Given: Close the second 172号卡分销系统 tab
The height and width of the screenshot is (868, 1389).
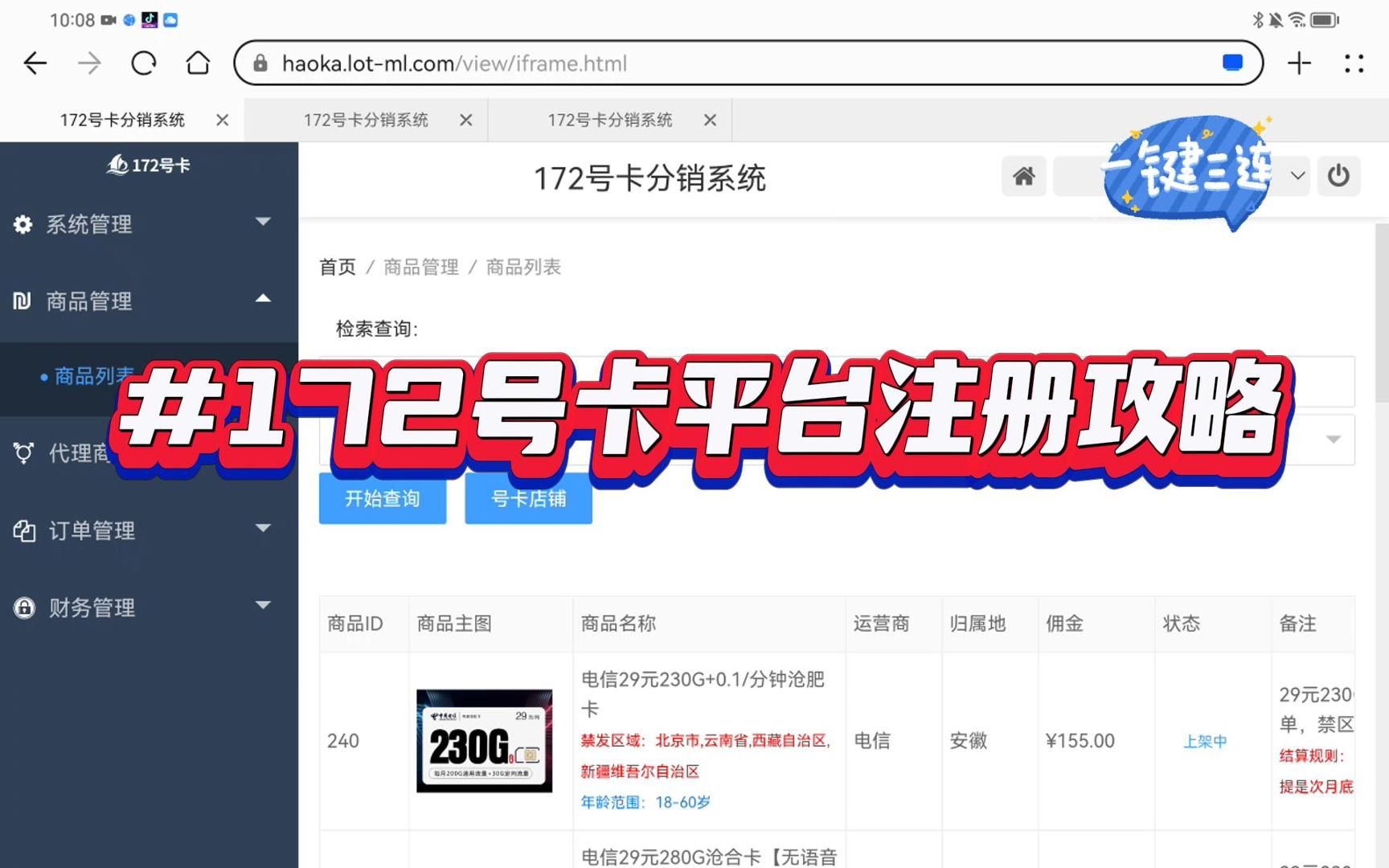Looking at the screenshot, I should (x=466, y=120).
